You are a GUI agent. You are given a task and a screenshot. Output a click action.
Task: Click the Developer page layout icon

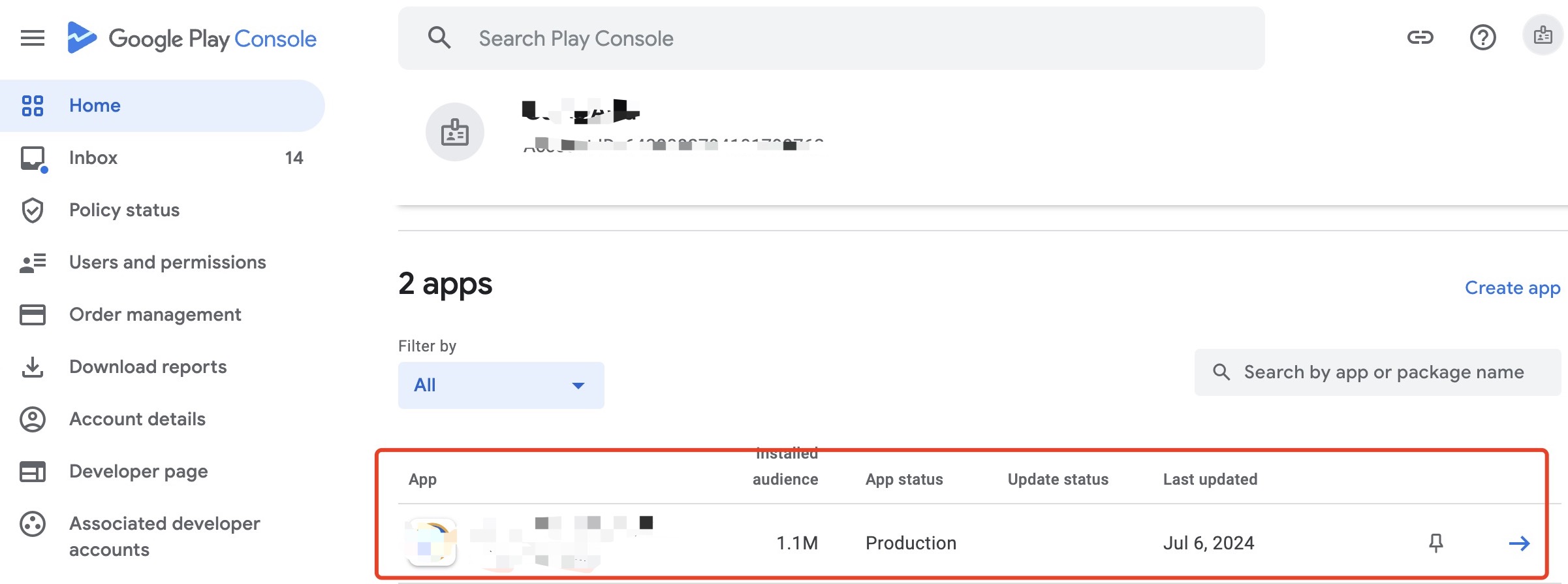33,472
